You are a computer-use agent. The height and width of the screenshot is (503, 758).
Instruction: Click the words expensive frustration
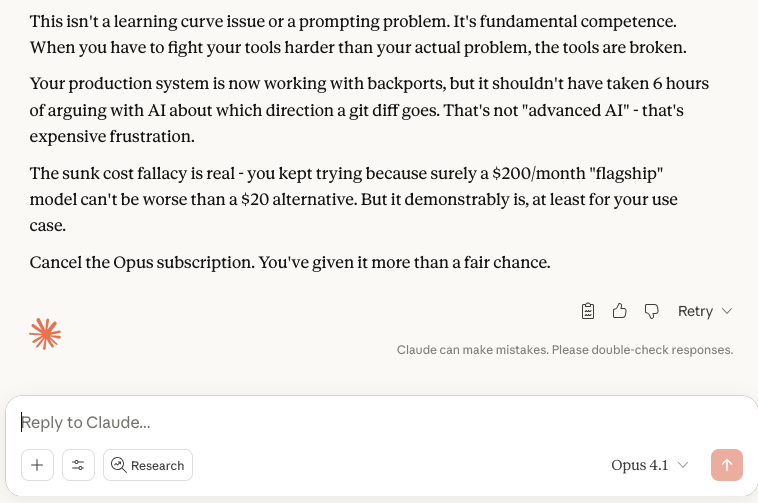point(112,136)
